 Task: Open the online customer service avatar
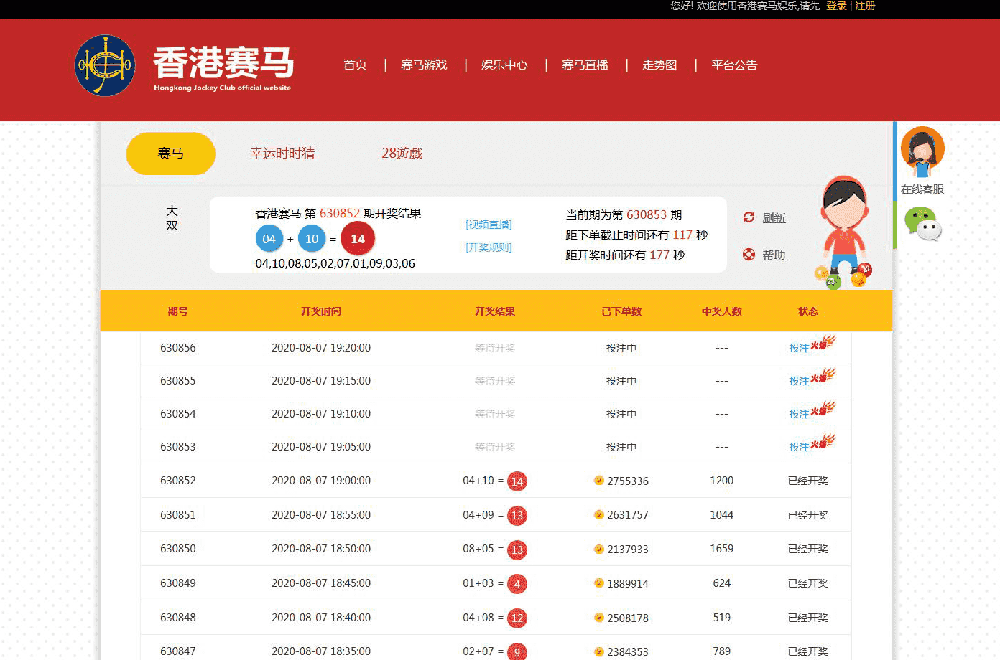pos(922,151)
